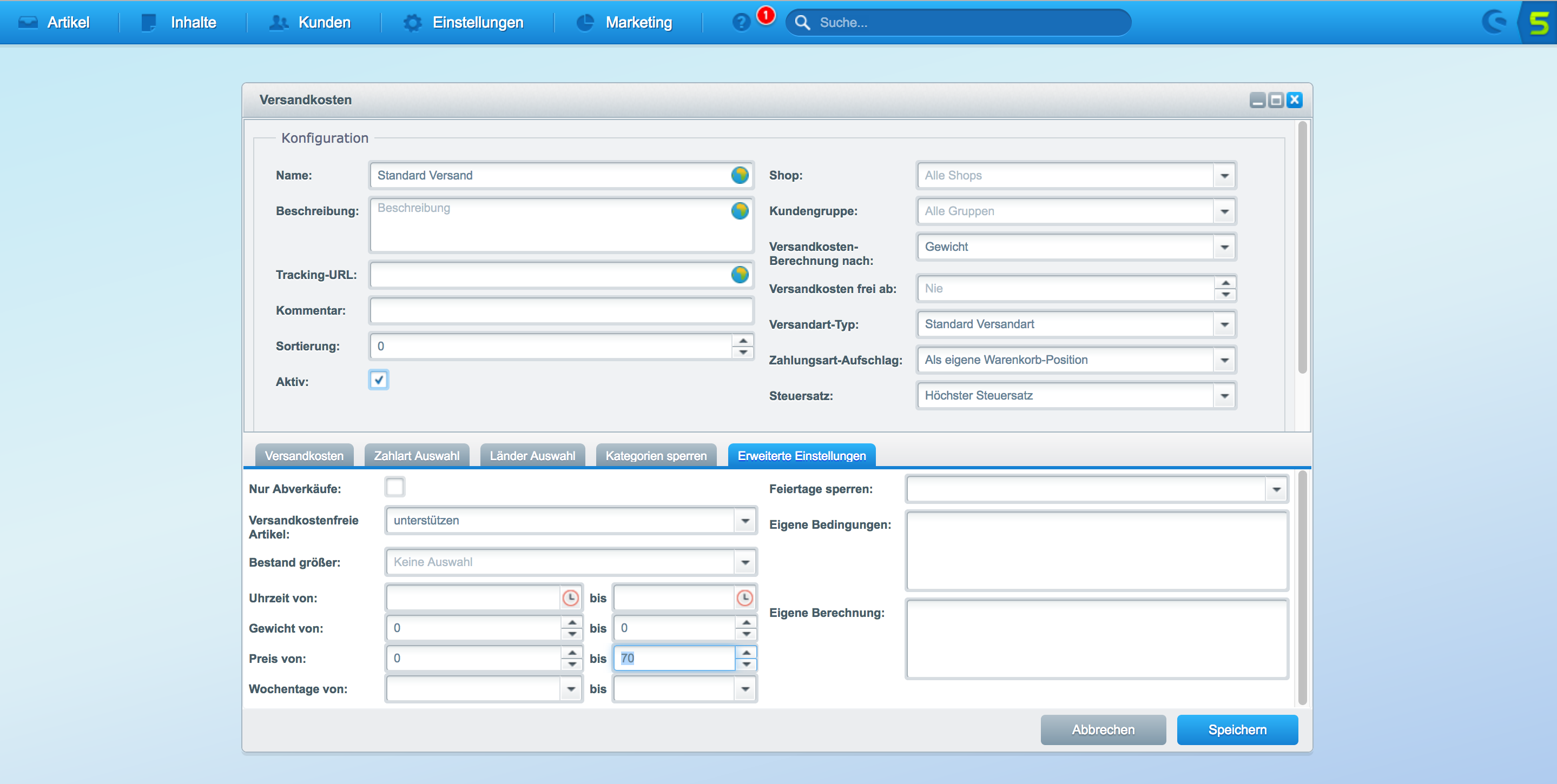The height and width of the screenshot is (784, 1557).
Task: Click the Eigene Berechnung text area
Action: point(1097,639)
